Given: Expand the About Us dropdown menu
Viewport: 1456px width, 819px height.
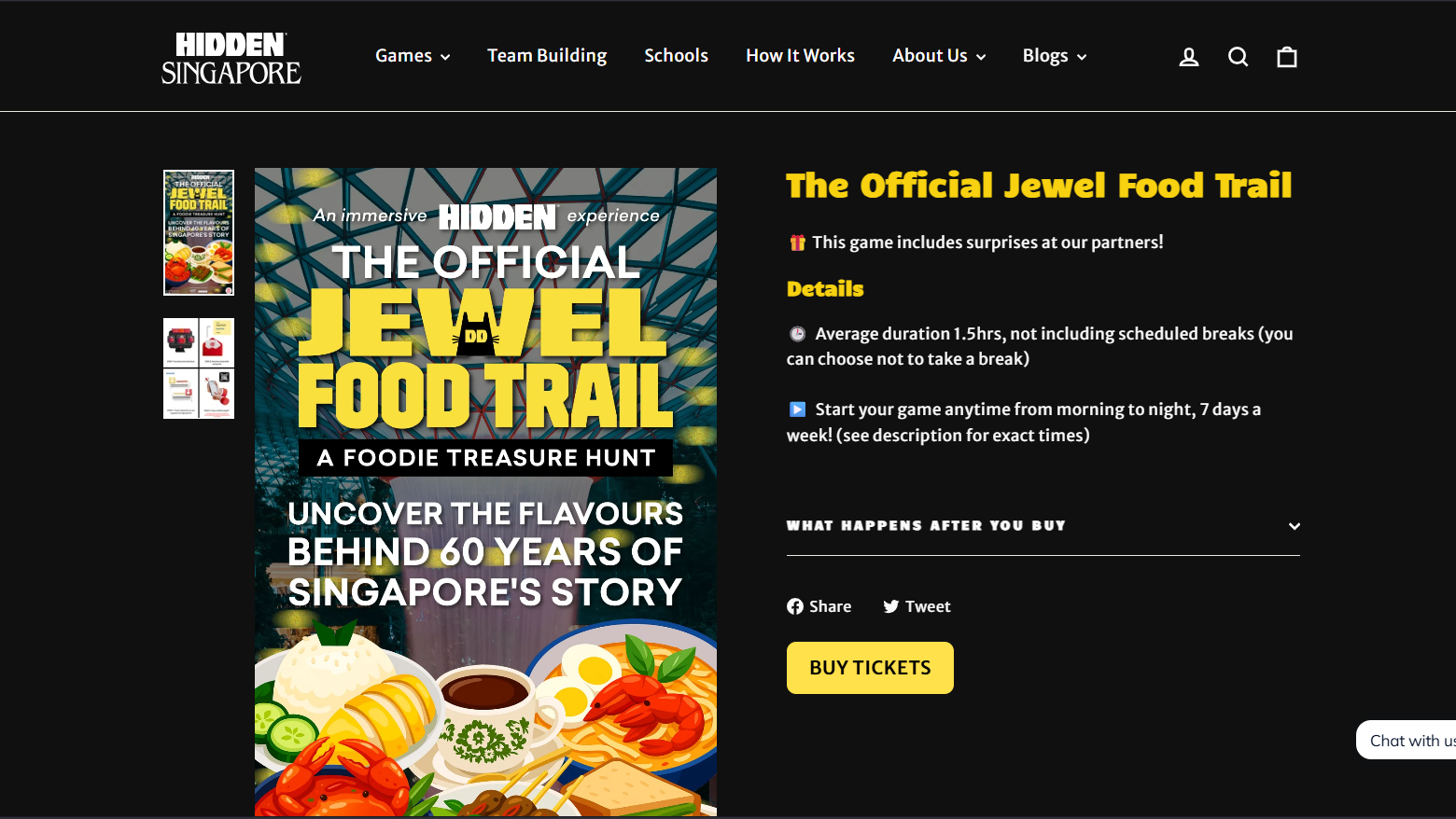Looking at the screenshot, I should click(x=939, y=56).
